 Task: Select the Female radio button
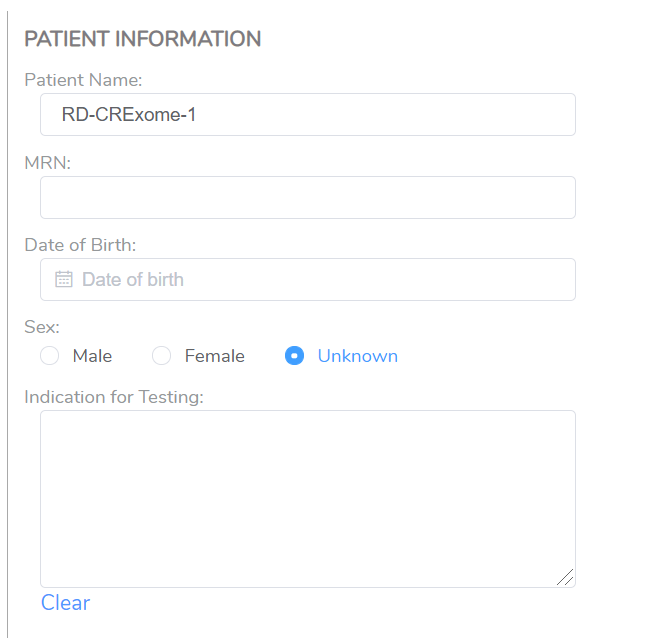162,355
